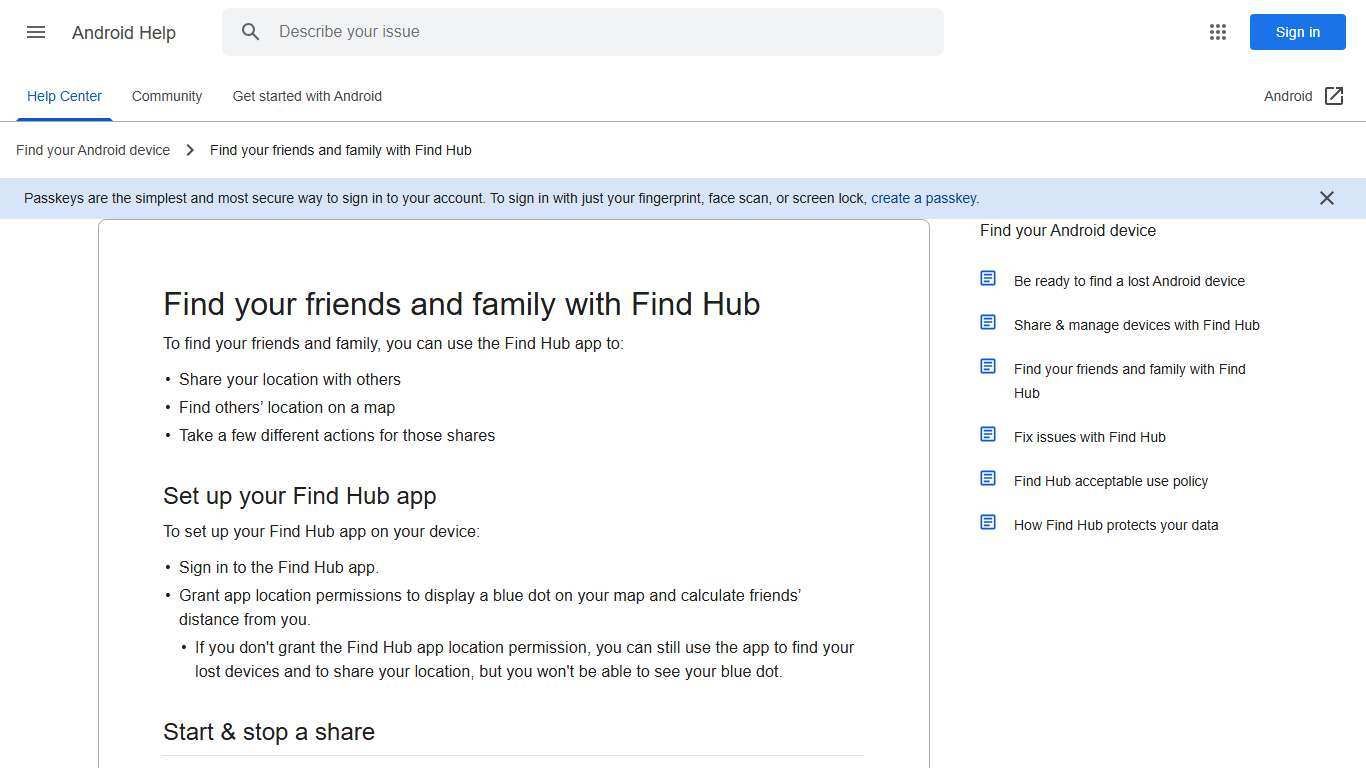Open Find your Android device breadcrumb link

[x=93, y=150]
